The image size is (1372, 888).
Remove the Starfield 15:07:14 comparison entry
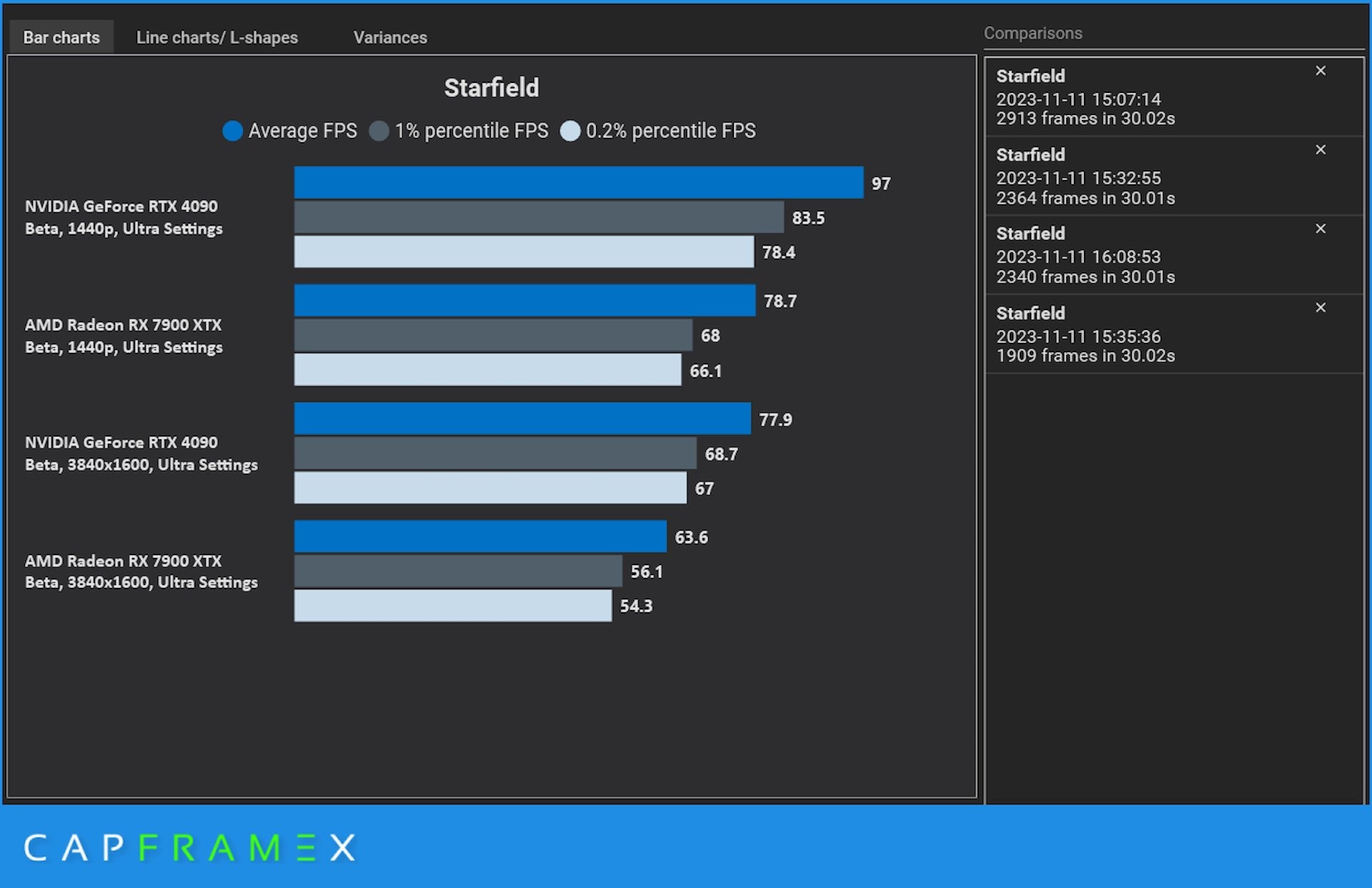[x=1320, y=71]
